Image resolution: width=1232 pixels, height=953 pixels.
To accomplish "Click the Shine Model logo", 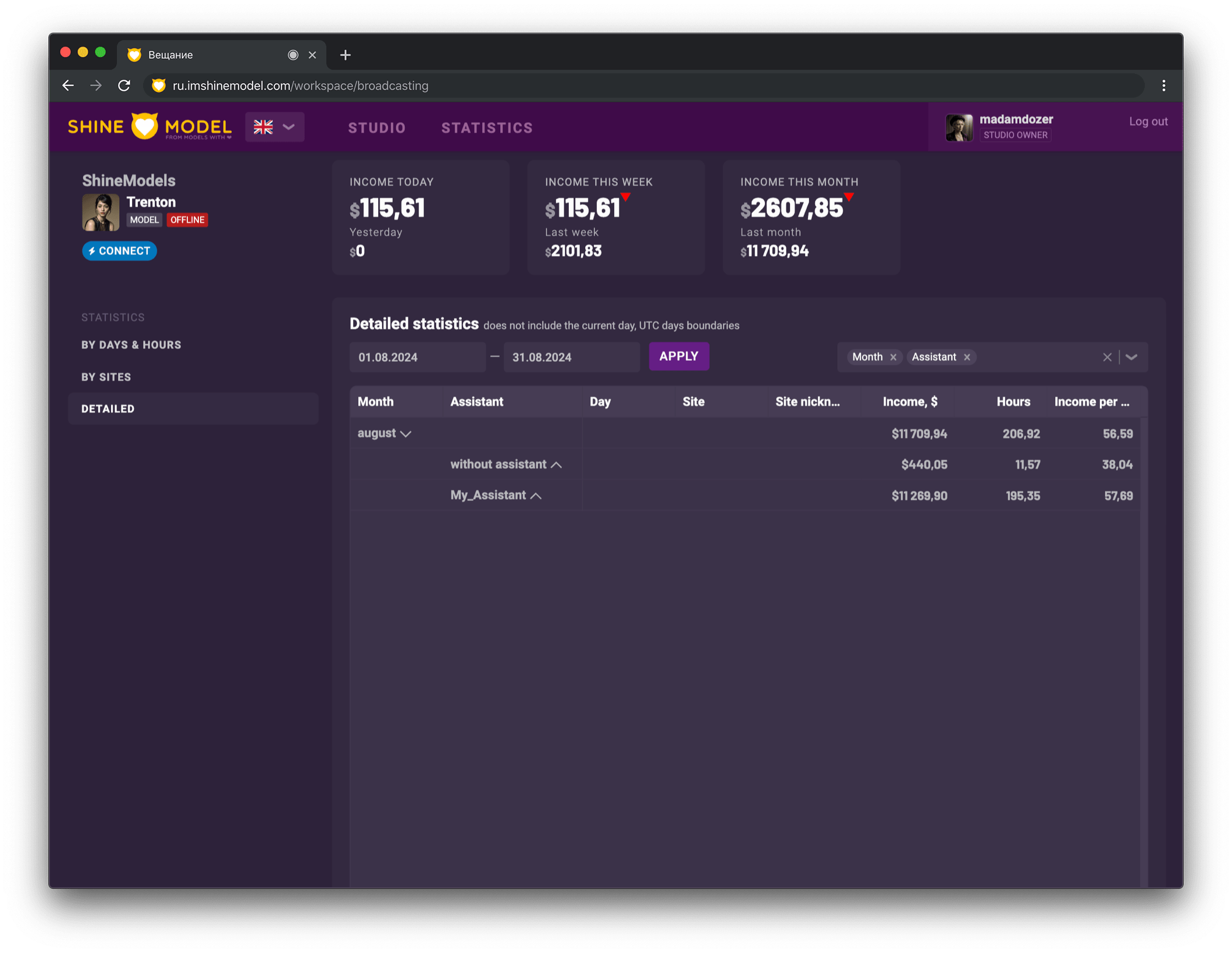I will (x=149, y=127).
